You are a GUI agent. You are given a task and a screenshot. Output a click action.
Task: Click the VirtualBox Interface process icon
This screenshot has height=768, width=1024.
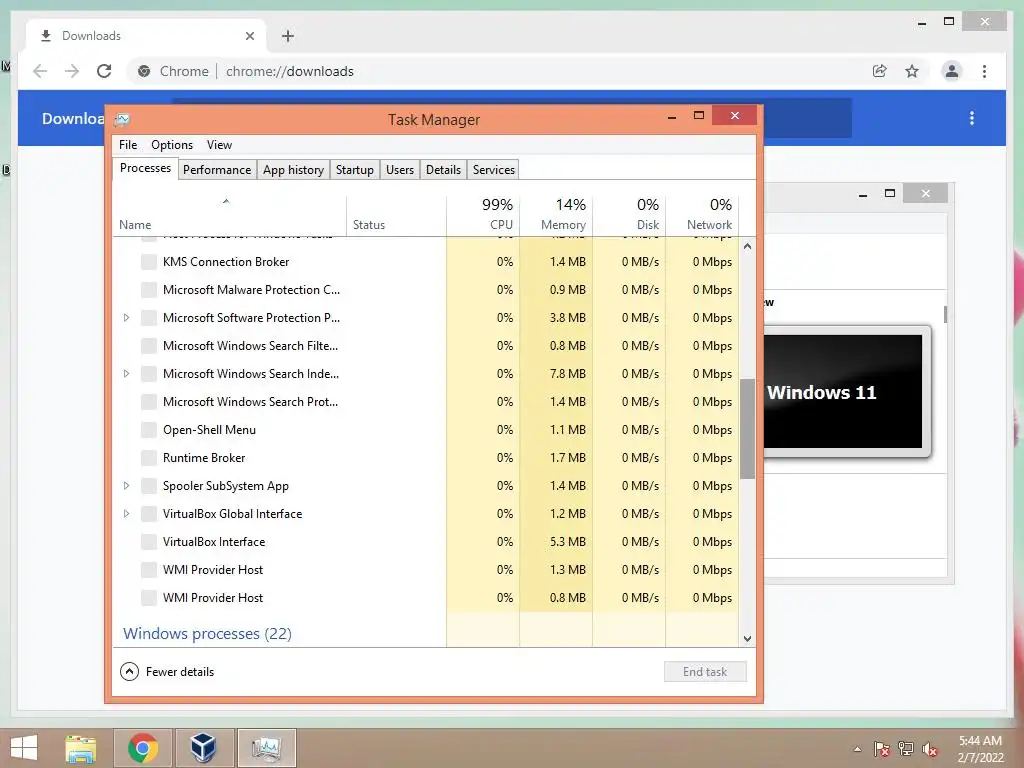[149, 542]
